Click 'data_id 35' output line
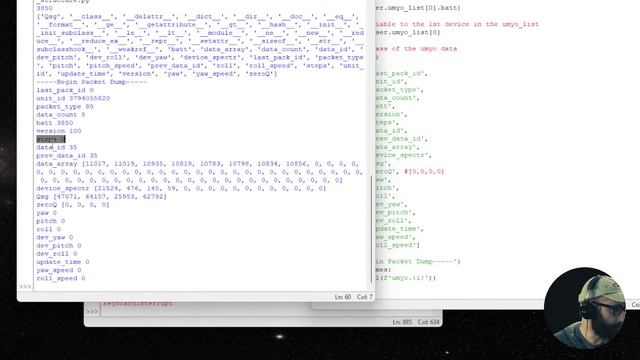The height and width of the screenshot is (360, 640). [x=57, y=147]
